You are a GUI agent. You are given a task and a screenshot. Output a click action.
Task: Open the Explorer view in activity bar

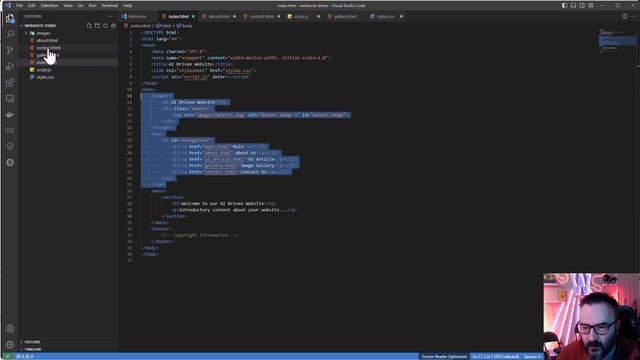click(10, 19)
